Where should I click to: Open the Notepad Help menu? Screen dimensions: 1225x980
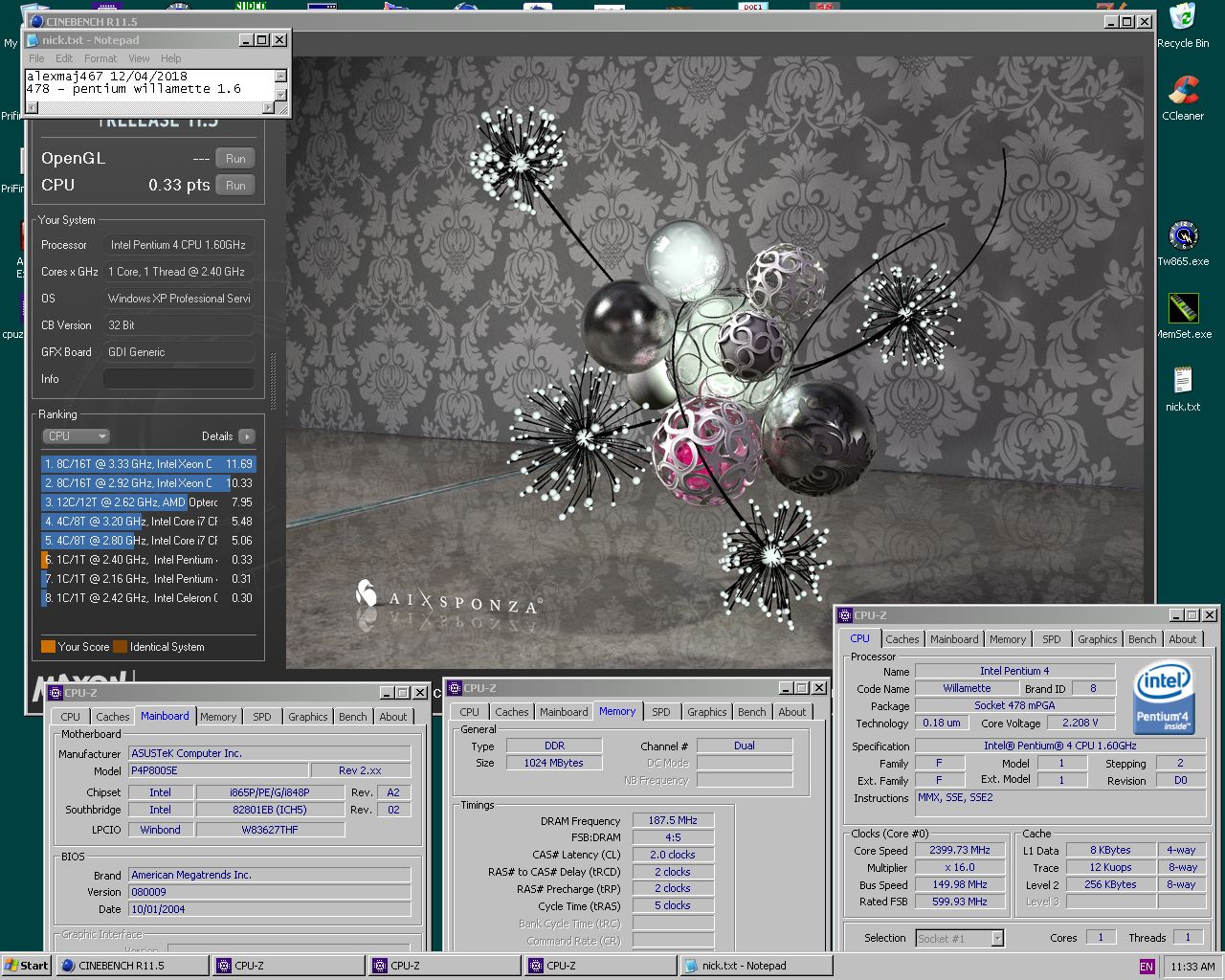pyautogui.click(x=171, y=58)
